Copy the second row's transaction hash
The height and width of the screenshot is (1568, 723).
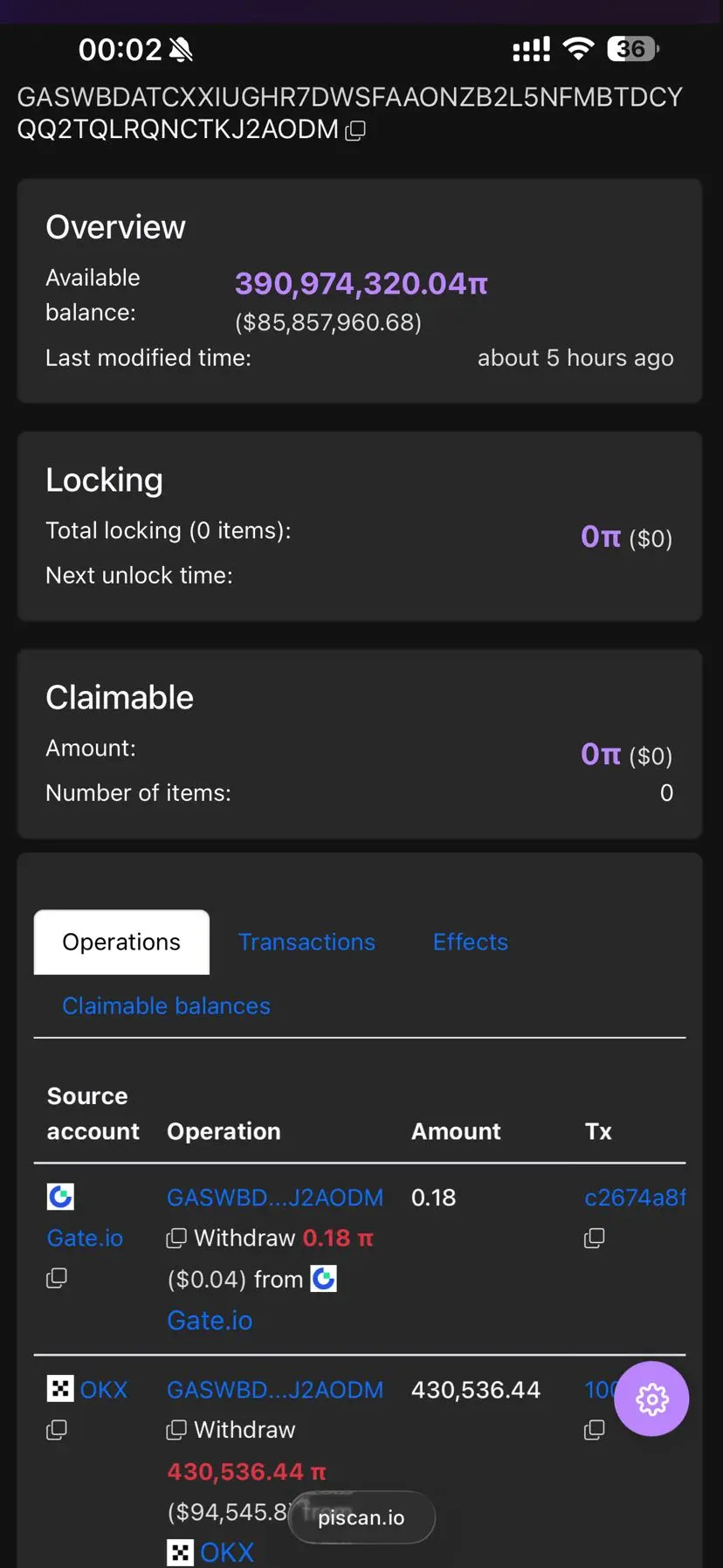(x=595, y=1430)
